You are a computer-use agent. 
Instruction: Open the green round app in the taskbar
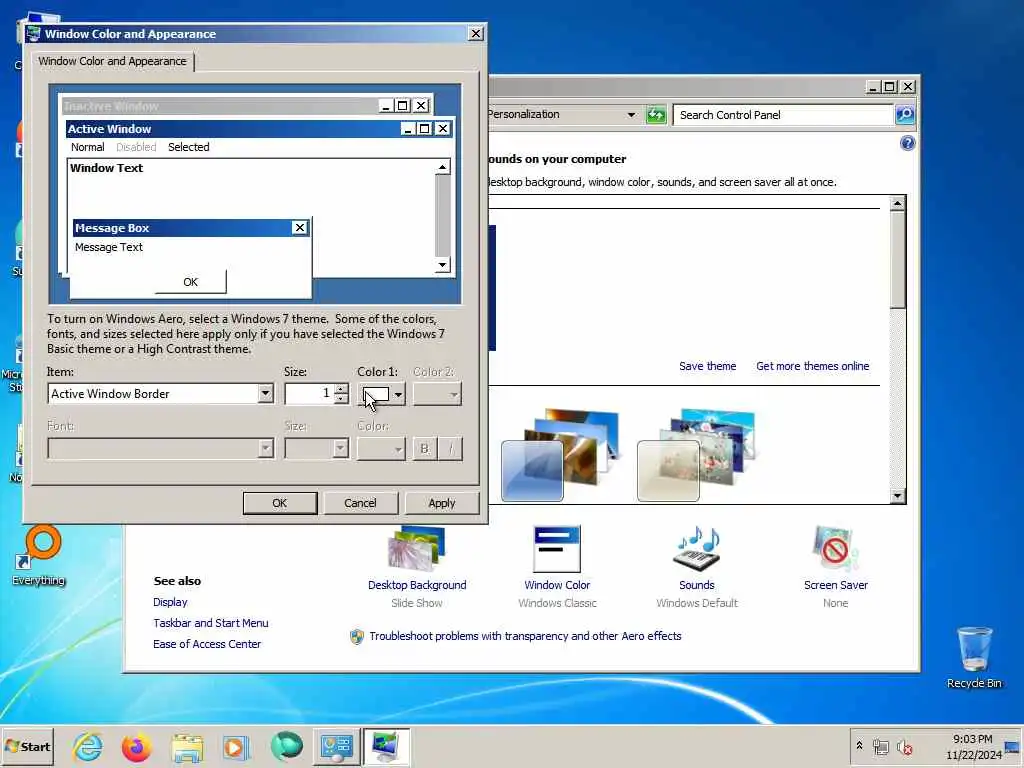click(x=286, y=746)
